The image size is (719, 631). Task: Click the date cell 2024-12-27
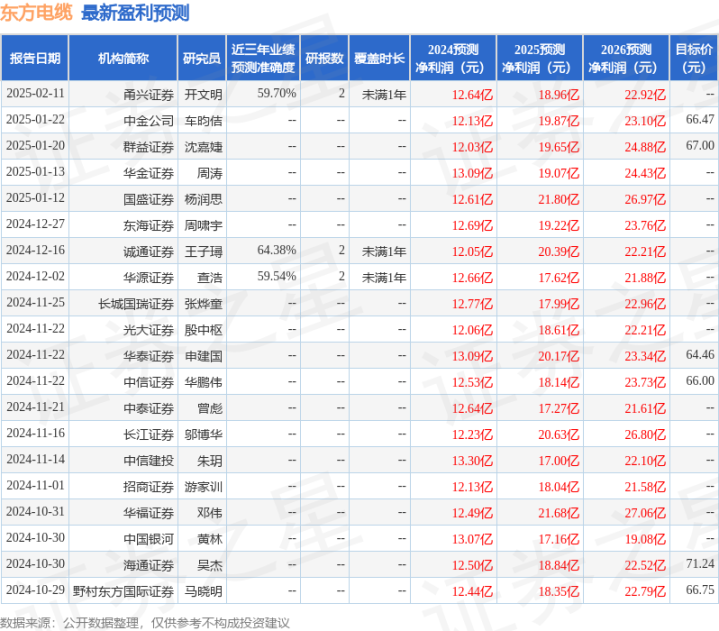pos(35,224)
